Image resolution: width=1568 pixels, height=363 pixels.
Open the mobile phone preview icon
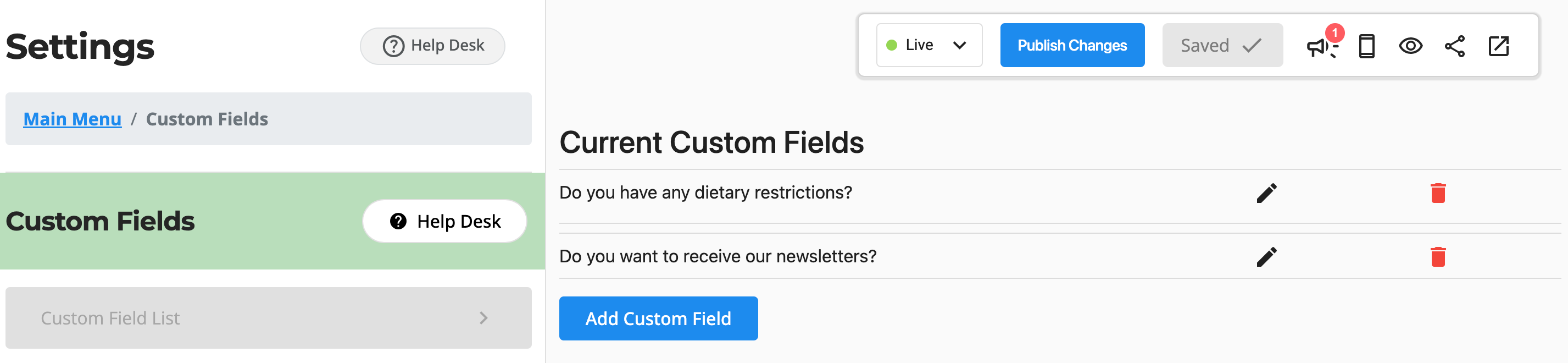point(1366,46)
